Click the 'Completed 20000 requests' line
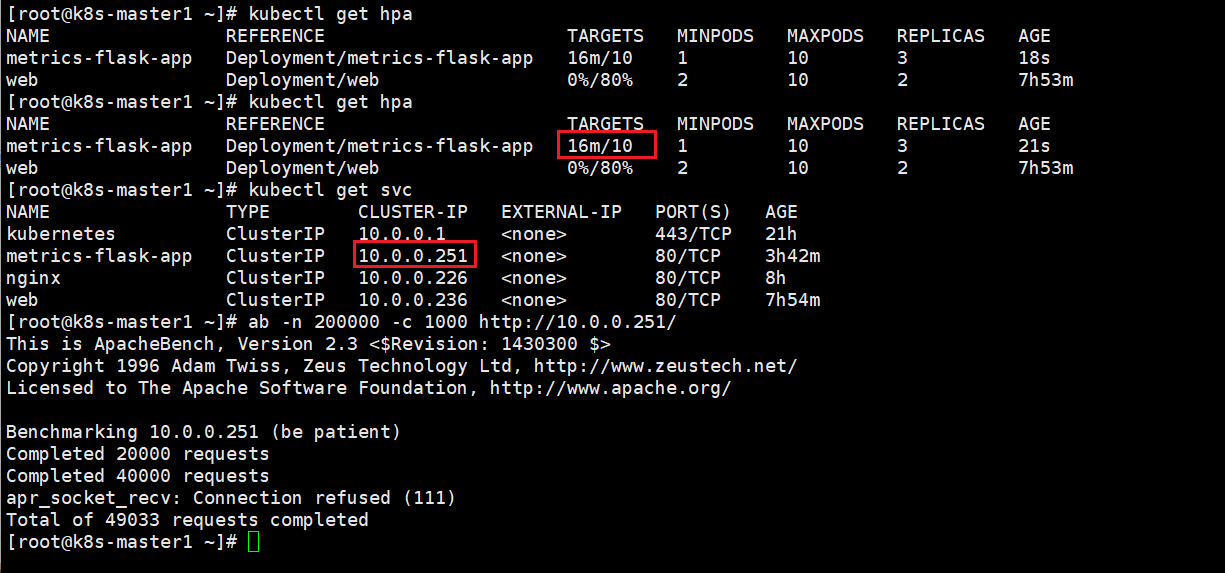The height and width of the screenshot is (573, 1225). click(138, 454)
